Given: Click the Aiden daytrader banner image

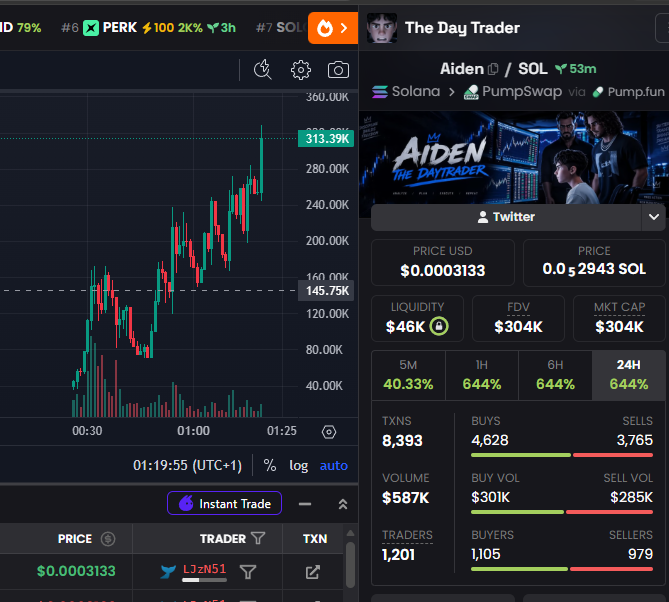Looking at the screenshot, I should [514, 158].
